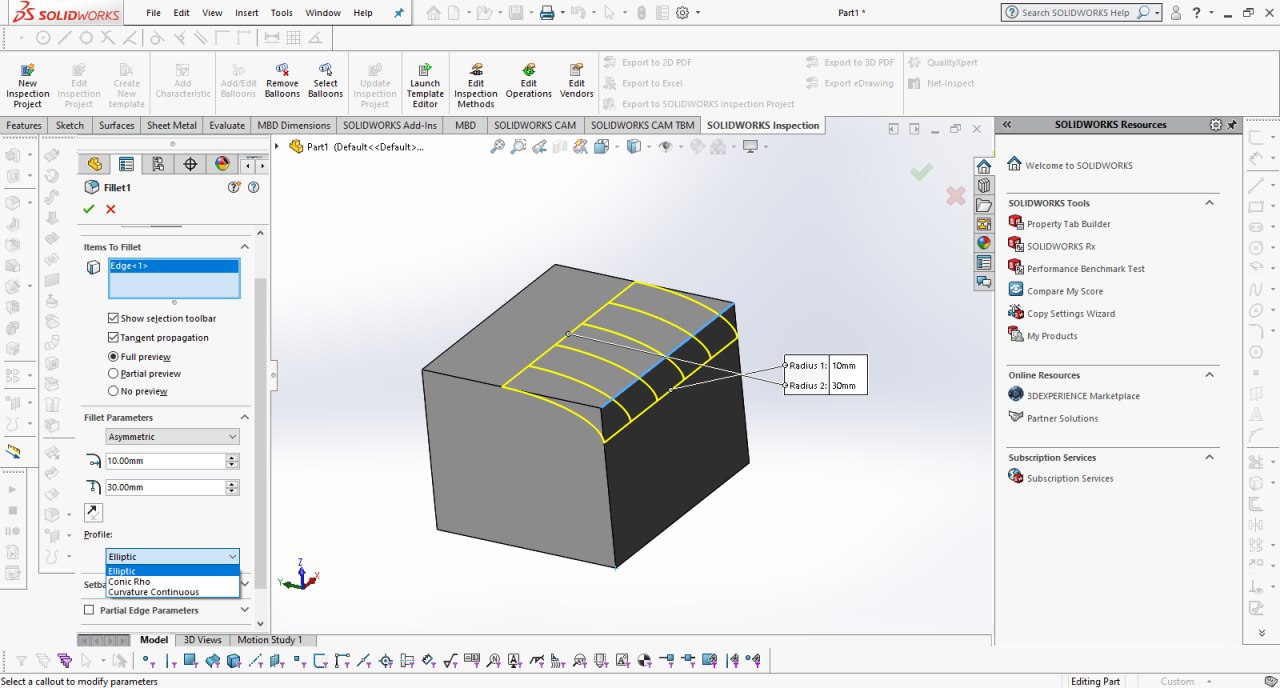Collapse Subscription Services section
1280x688 pixels.
coord(1209,457)
